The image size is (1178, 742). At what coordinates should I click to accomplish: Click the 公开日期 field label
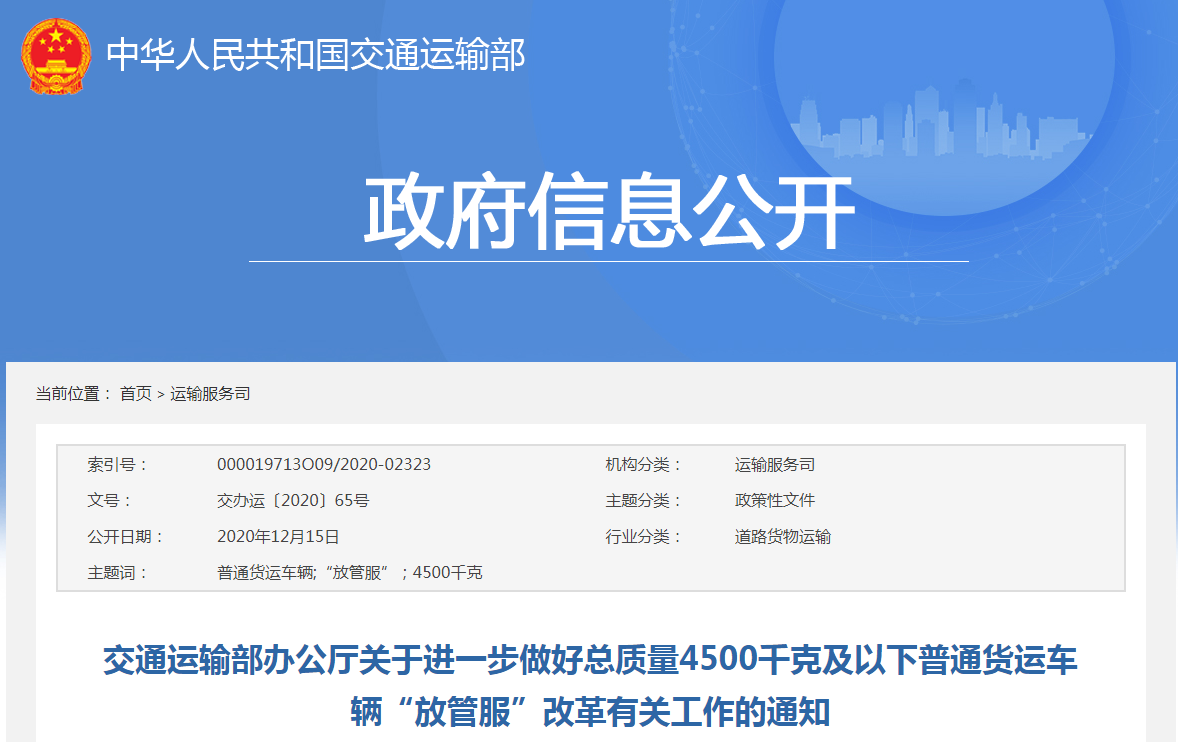(126, 537)
